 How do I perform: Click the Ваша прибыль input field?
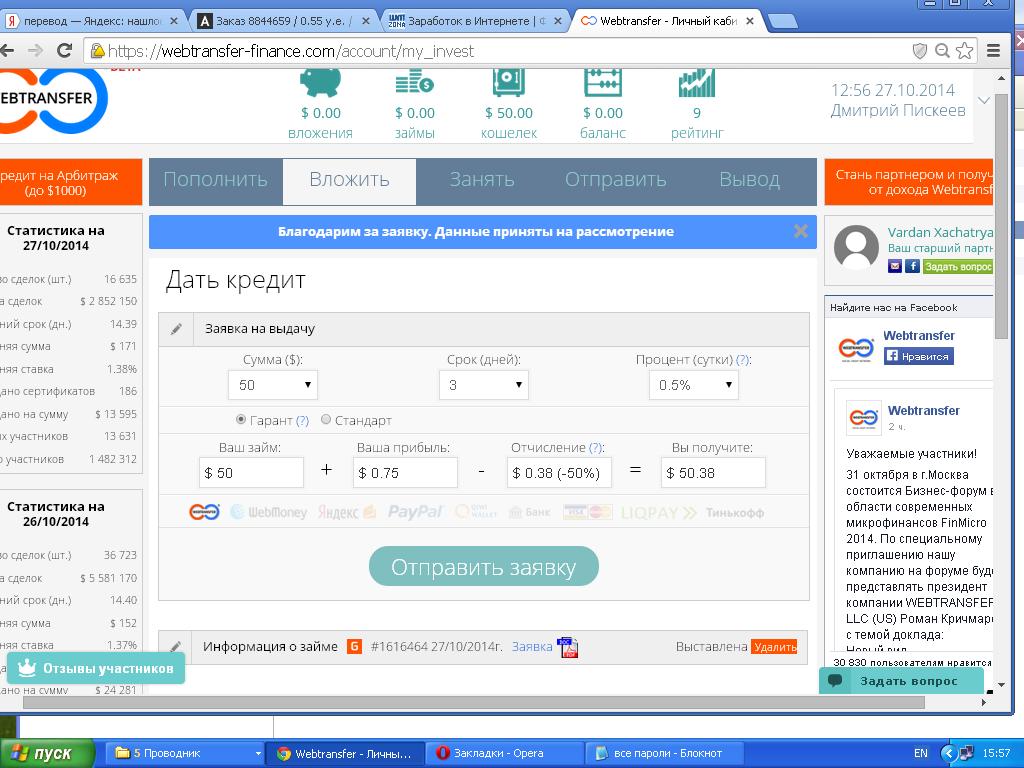(x=405, y=473)
